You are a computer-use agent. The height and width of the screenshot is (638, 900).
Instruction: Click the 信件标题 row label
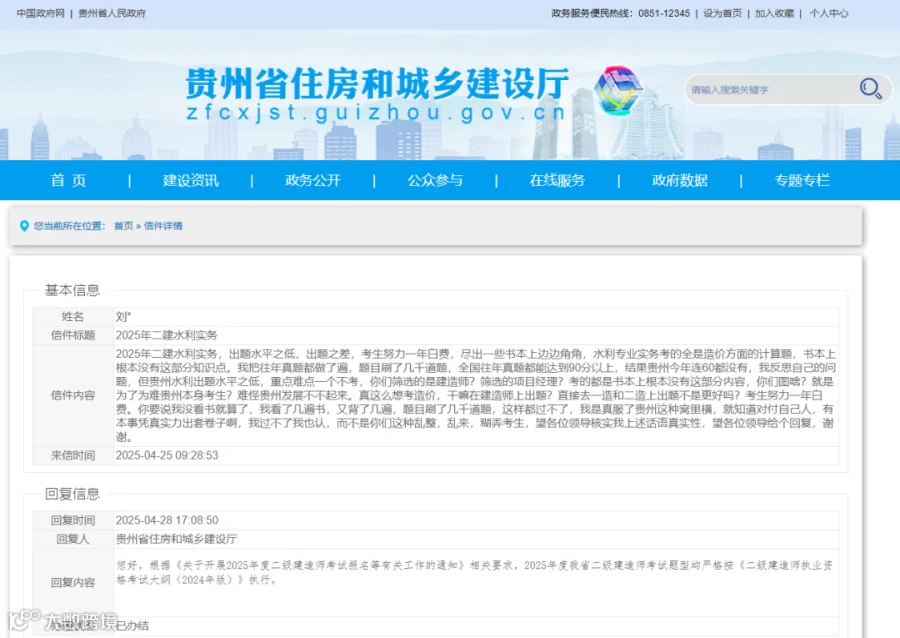(73, 335)
